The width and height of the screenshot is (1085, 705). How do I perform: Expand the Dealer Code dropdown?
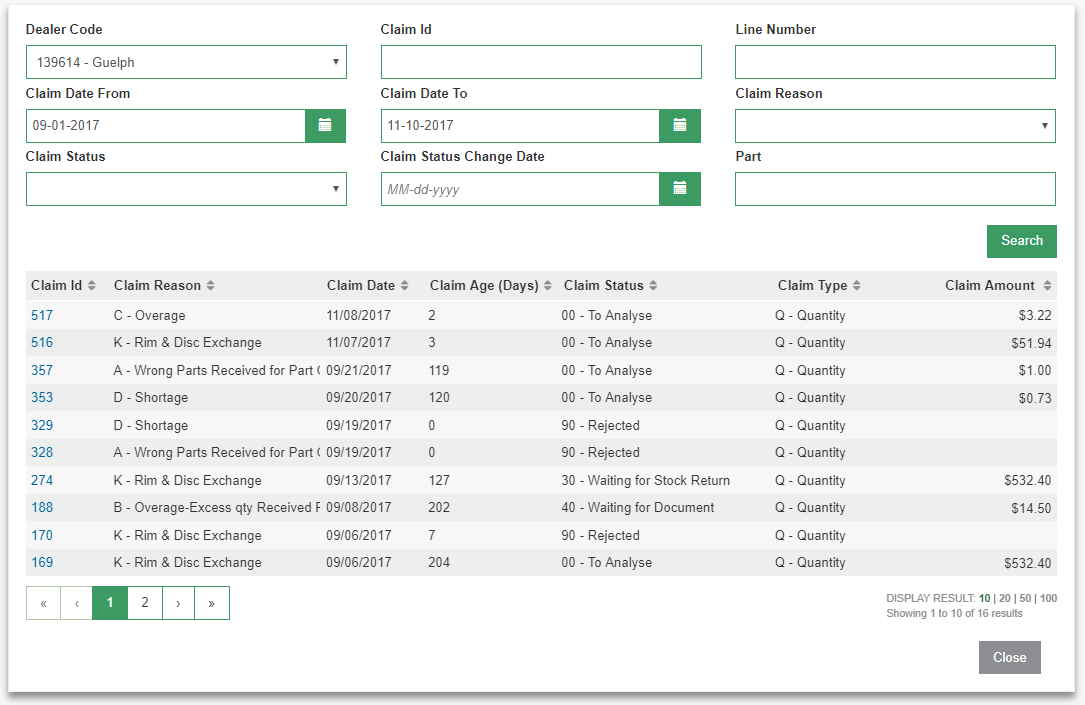[x=186, y=62]
